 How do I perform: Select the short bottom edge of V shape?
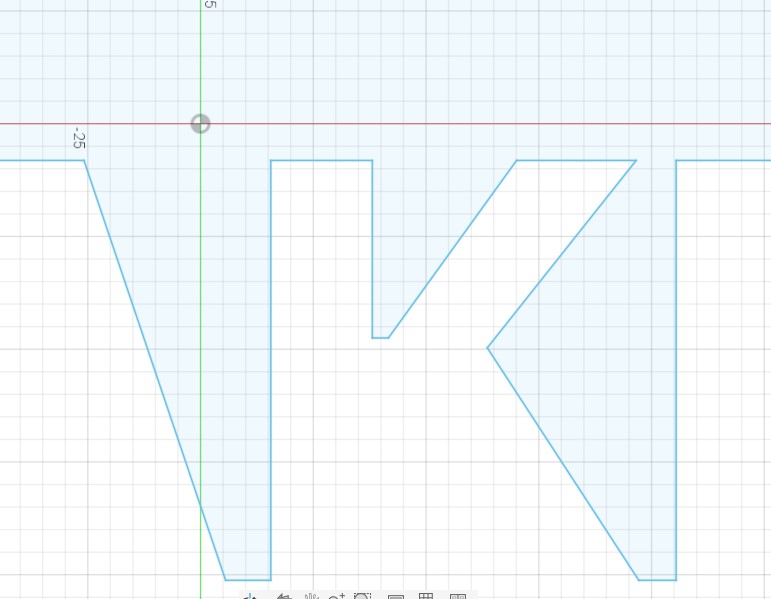pyautogui.click(x=248, y=579)
